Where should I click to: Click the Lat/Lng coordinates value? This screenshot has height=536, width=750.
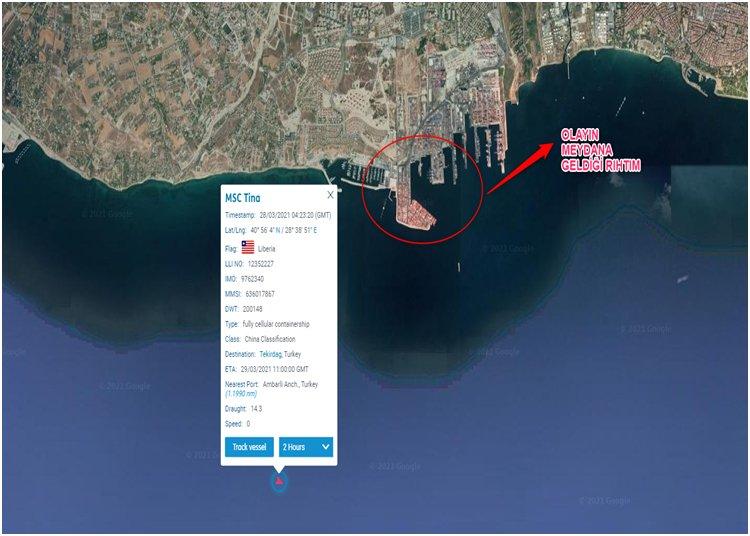point(284,230)
